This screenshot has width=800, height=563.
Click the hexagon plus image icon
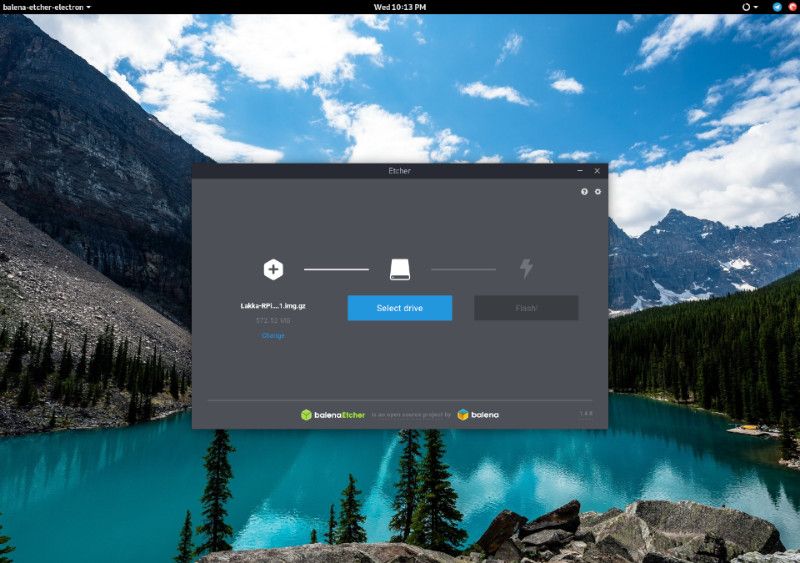(273, 269)
